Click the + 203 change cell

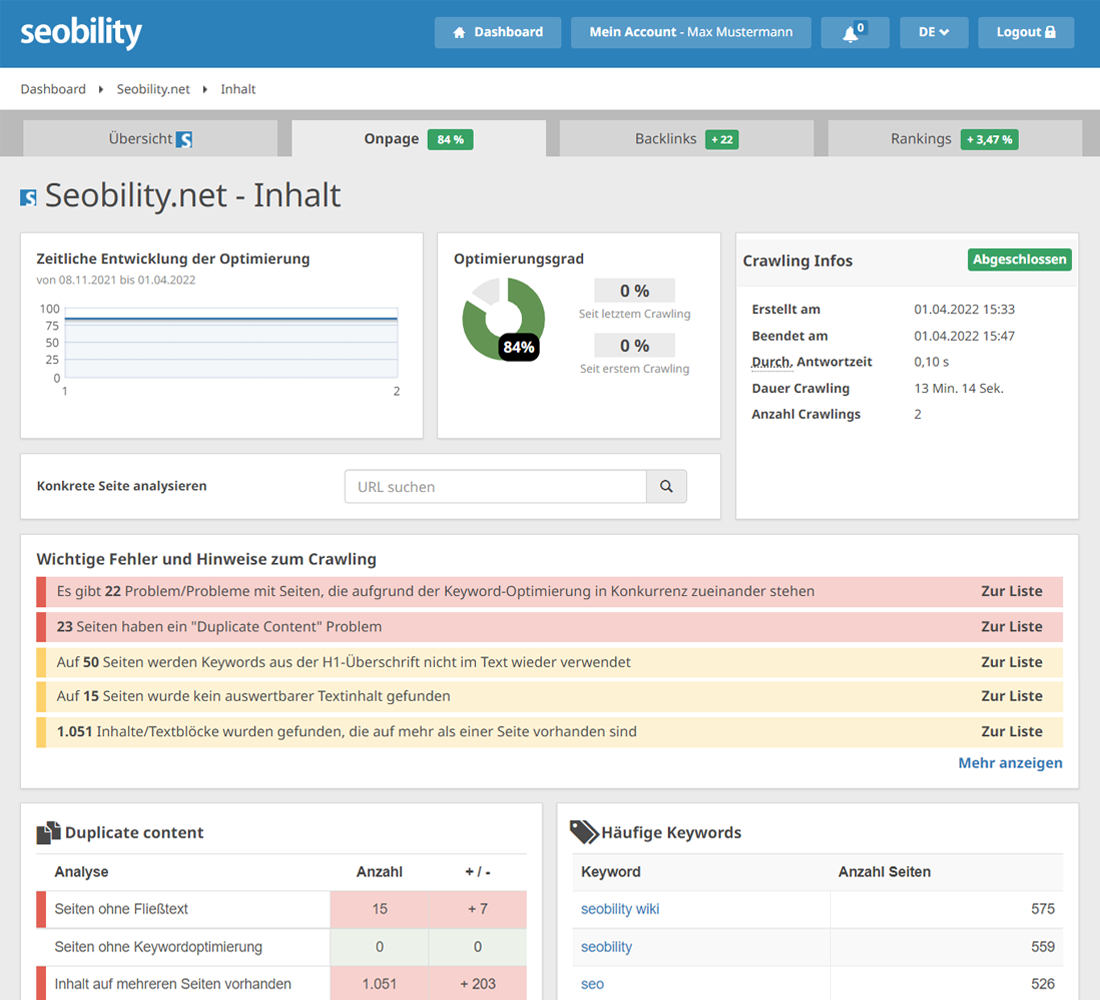(x=478, y=984)
